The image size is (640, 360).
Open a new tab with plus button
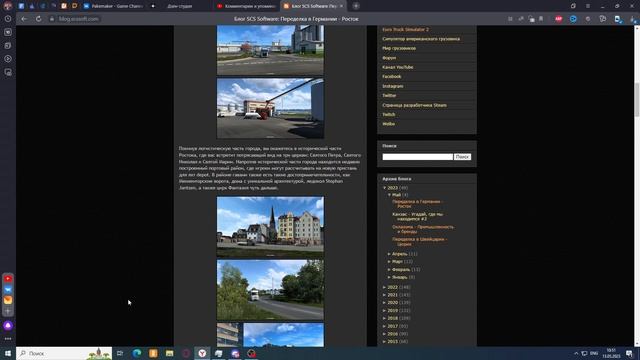pos(356,6)
